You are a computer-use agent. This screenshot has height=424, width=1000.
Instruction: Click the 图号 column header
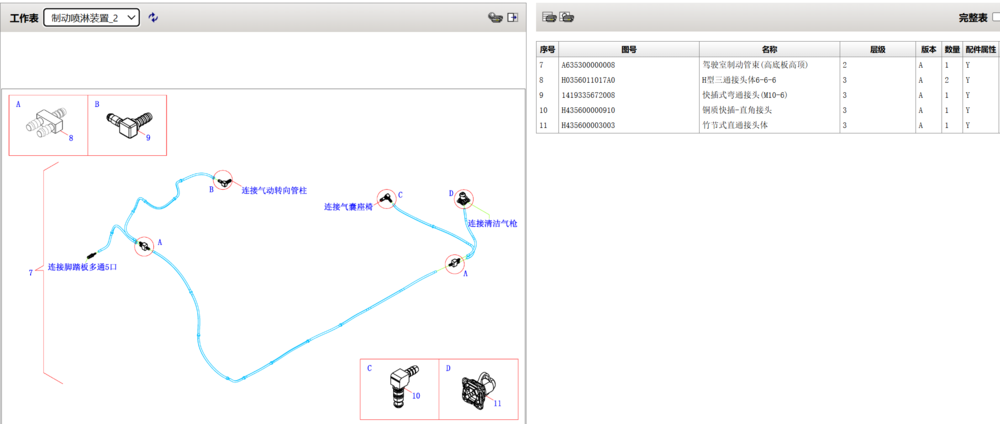[628, 49]
